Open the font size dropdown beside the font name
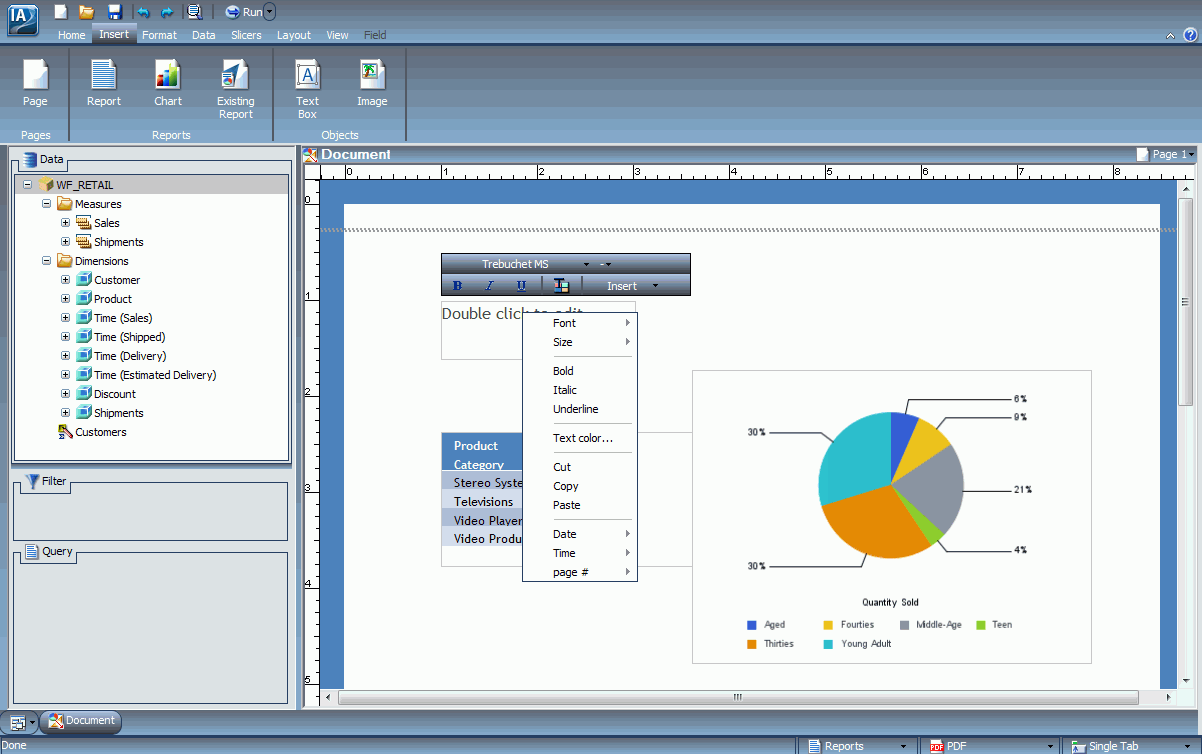 coord(605,264)
